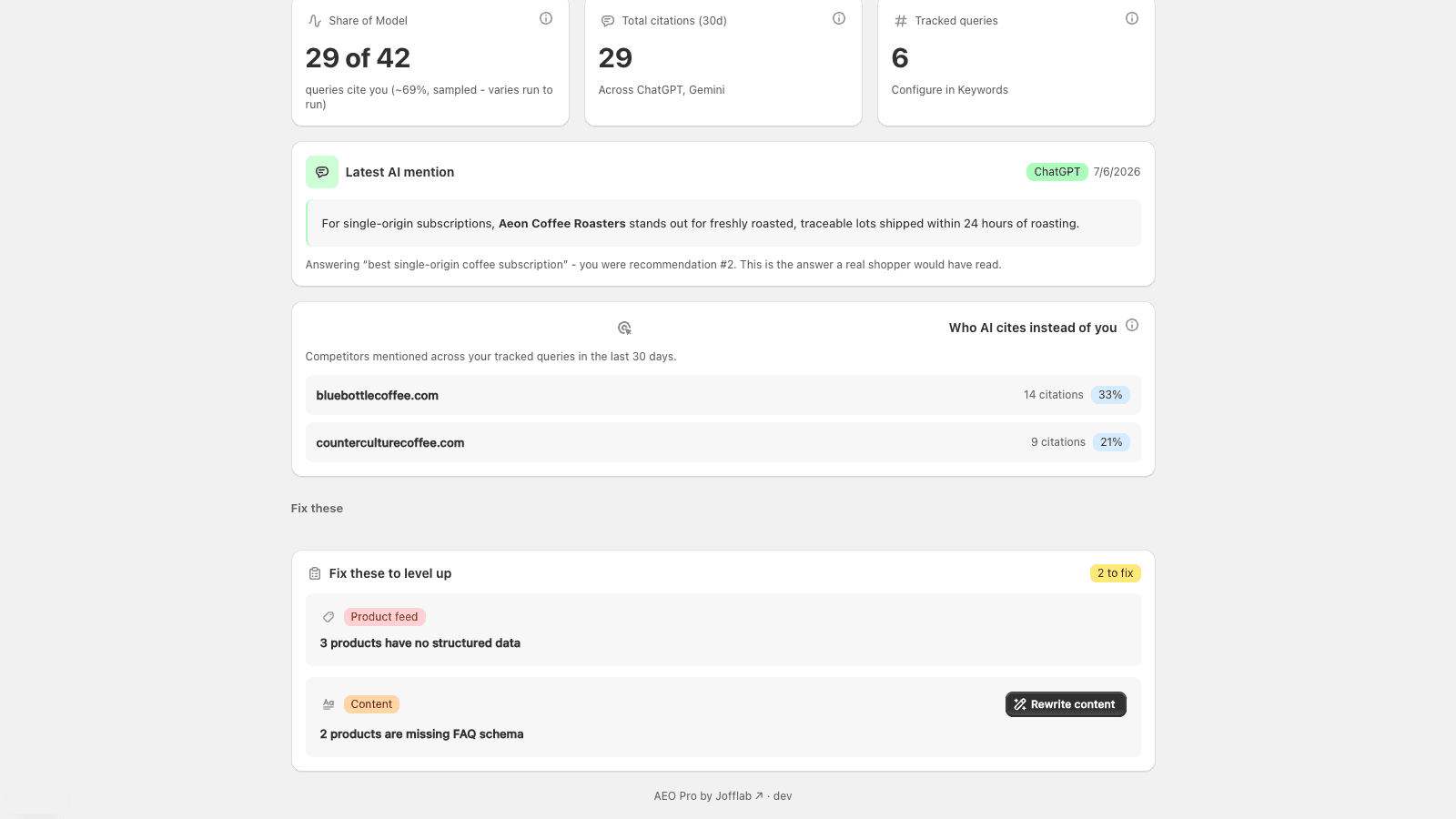The width and height of the screenshot is (1456, 819).
Task: Click the Share of Model card label
Action: [369, 21]
